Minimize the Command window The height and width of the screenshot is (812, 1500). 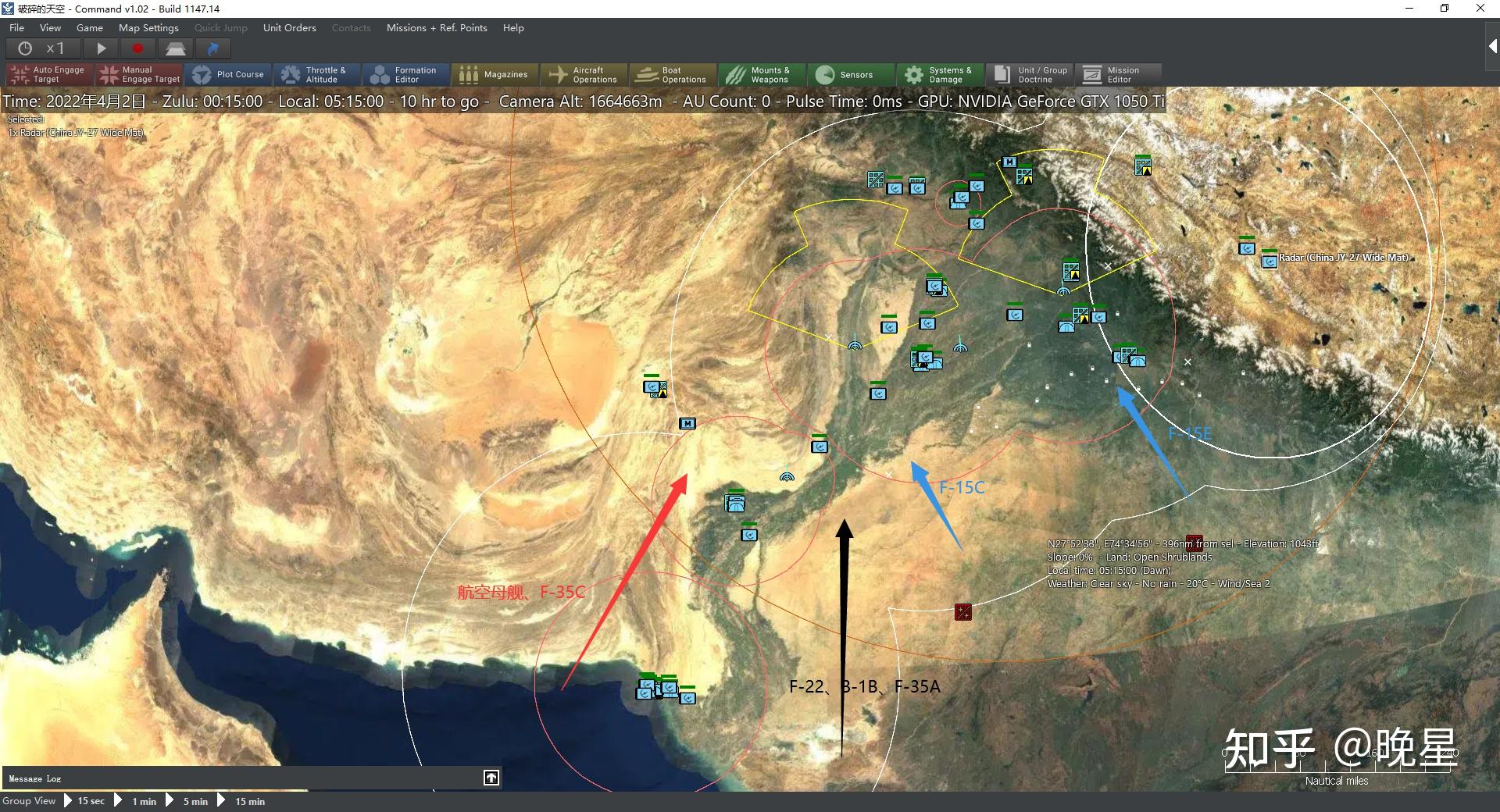(1409, 9)
